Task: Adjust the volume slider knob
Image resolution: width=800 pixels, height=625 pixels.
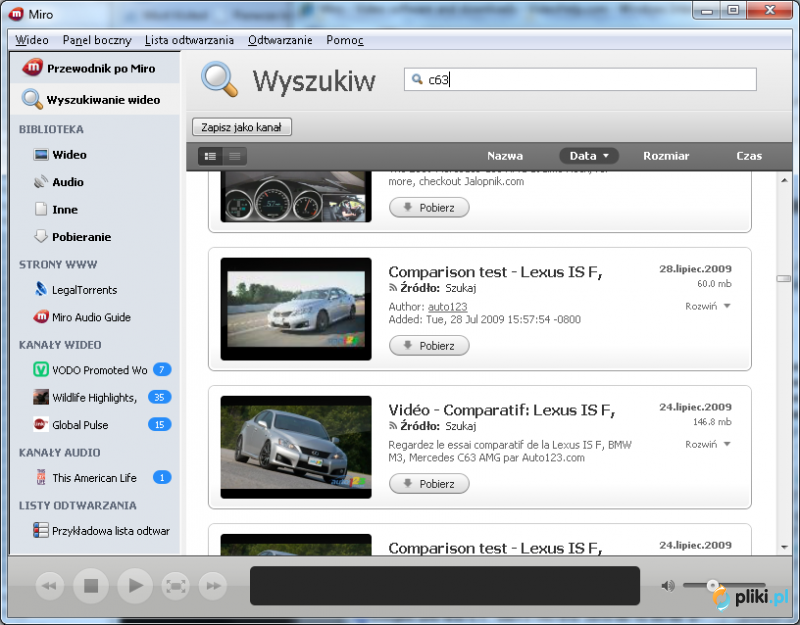Action: coord(712,585)
